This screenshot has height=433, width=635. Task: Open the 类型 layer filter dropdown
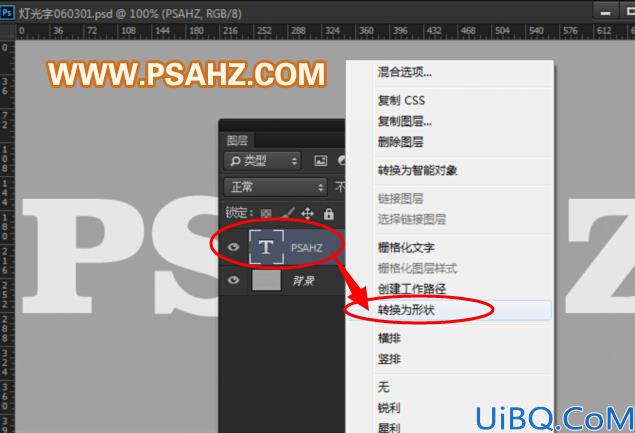(x=262, y=161)
